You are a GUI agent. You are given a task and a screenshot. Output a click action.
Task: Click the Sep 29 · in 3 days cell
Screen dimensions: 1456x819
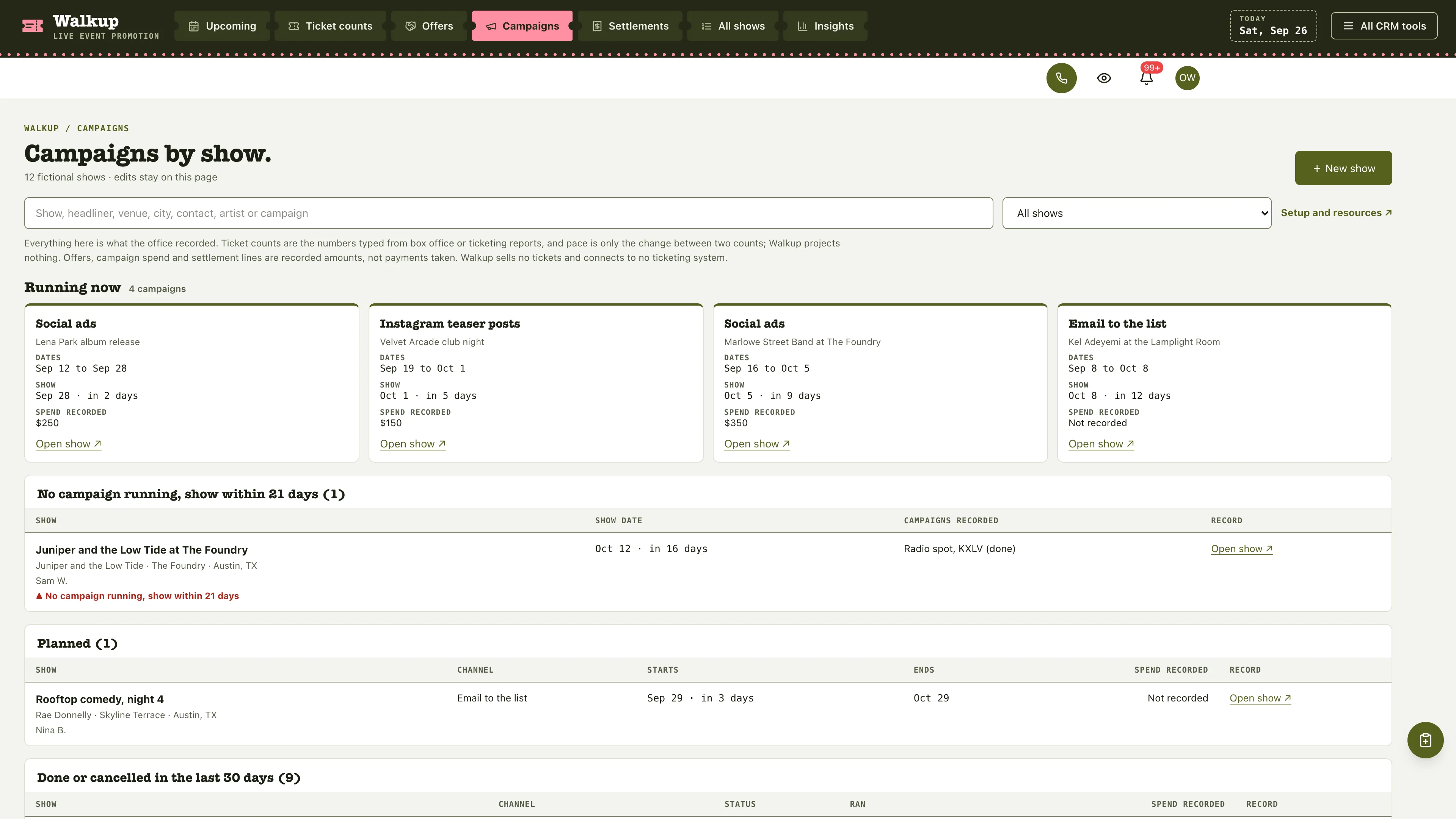coord(700,698)
